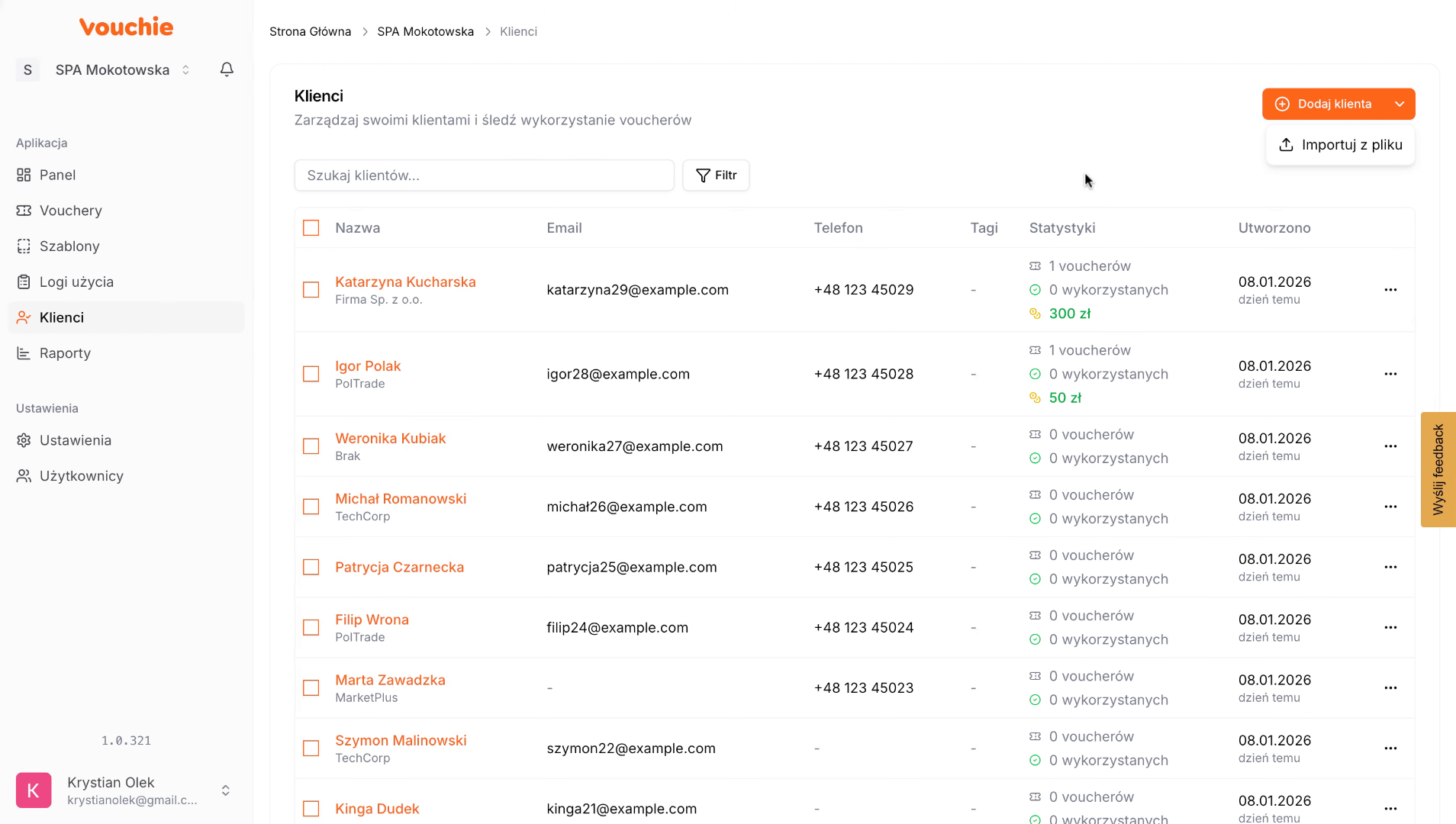Collapse the Dodaj klienta dropdown arrow

(1399, 105)
